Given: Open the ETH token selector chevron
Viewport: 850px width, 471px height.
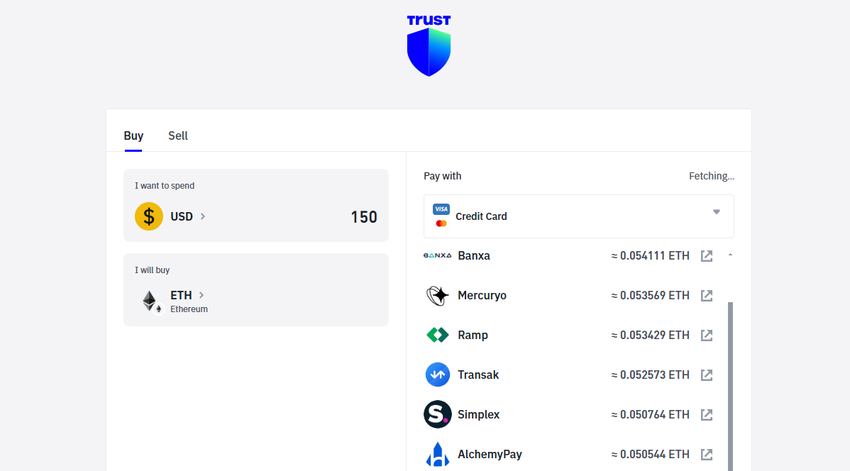Looking at the screenshot, I should click(x=201, y=295).
